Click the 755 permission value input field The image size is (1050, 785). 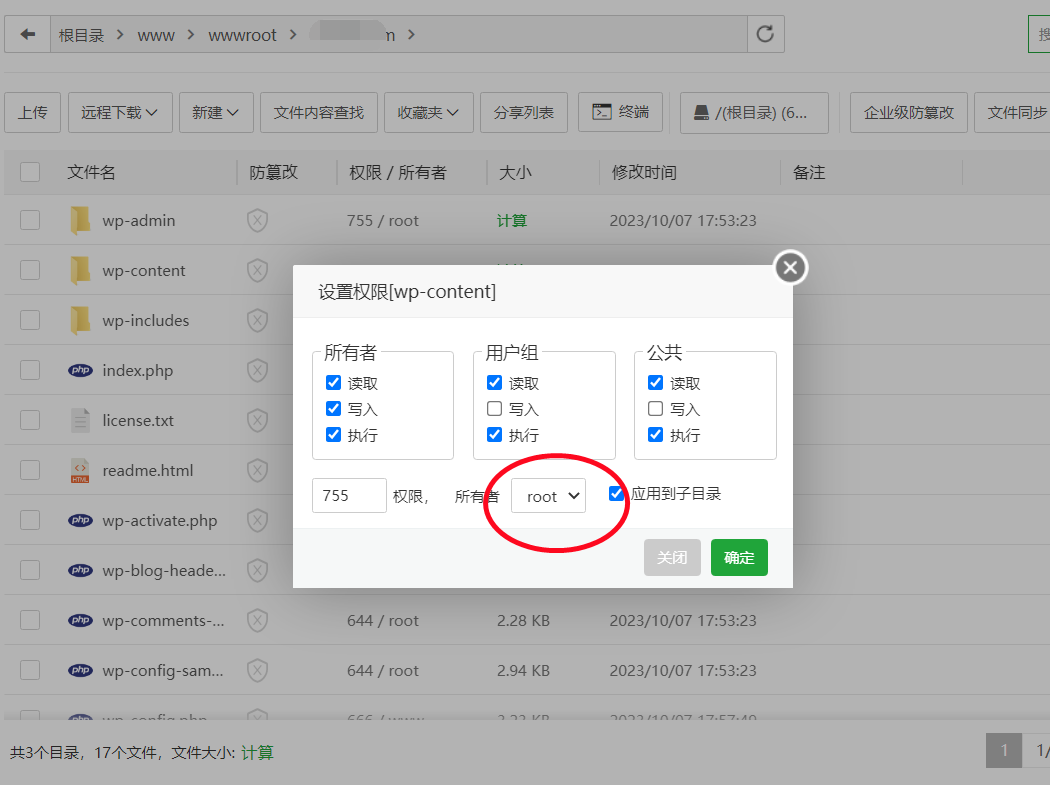pos(349,496)
